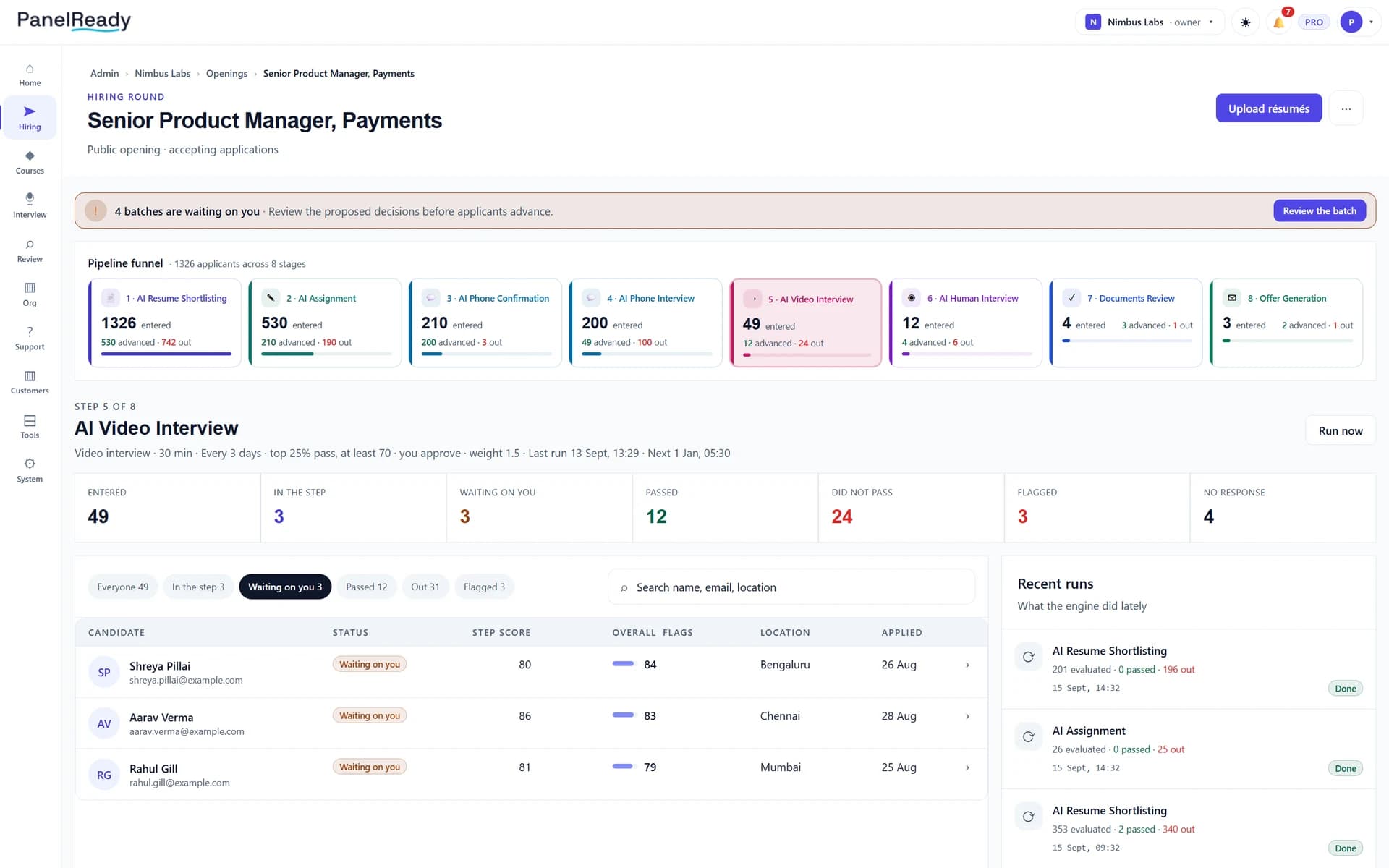Switch to the Passed 12 filter
This screenshot has width=1389, height=868.
[x=367, y=587]
